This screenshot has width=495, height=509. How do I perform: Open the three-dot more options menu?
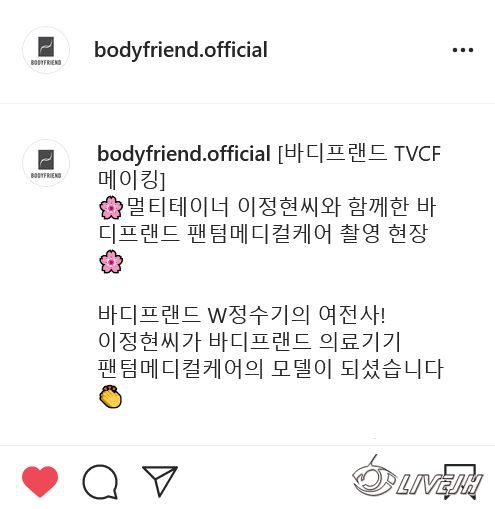pos(463,50)
